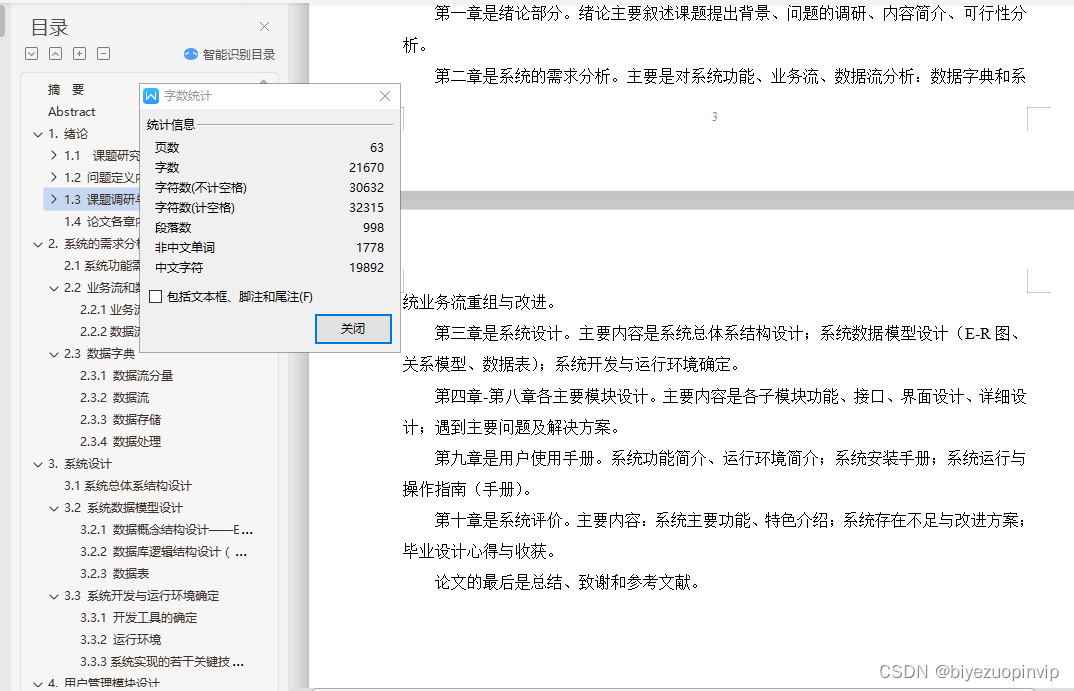This screenshot has height=691, width=1074.
Task: Collapse the 3.2 系统数据模型设计 entry
Action: [x=54, y=508]
